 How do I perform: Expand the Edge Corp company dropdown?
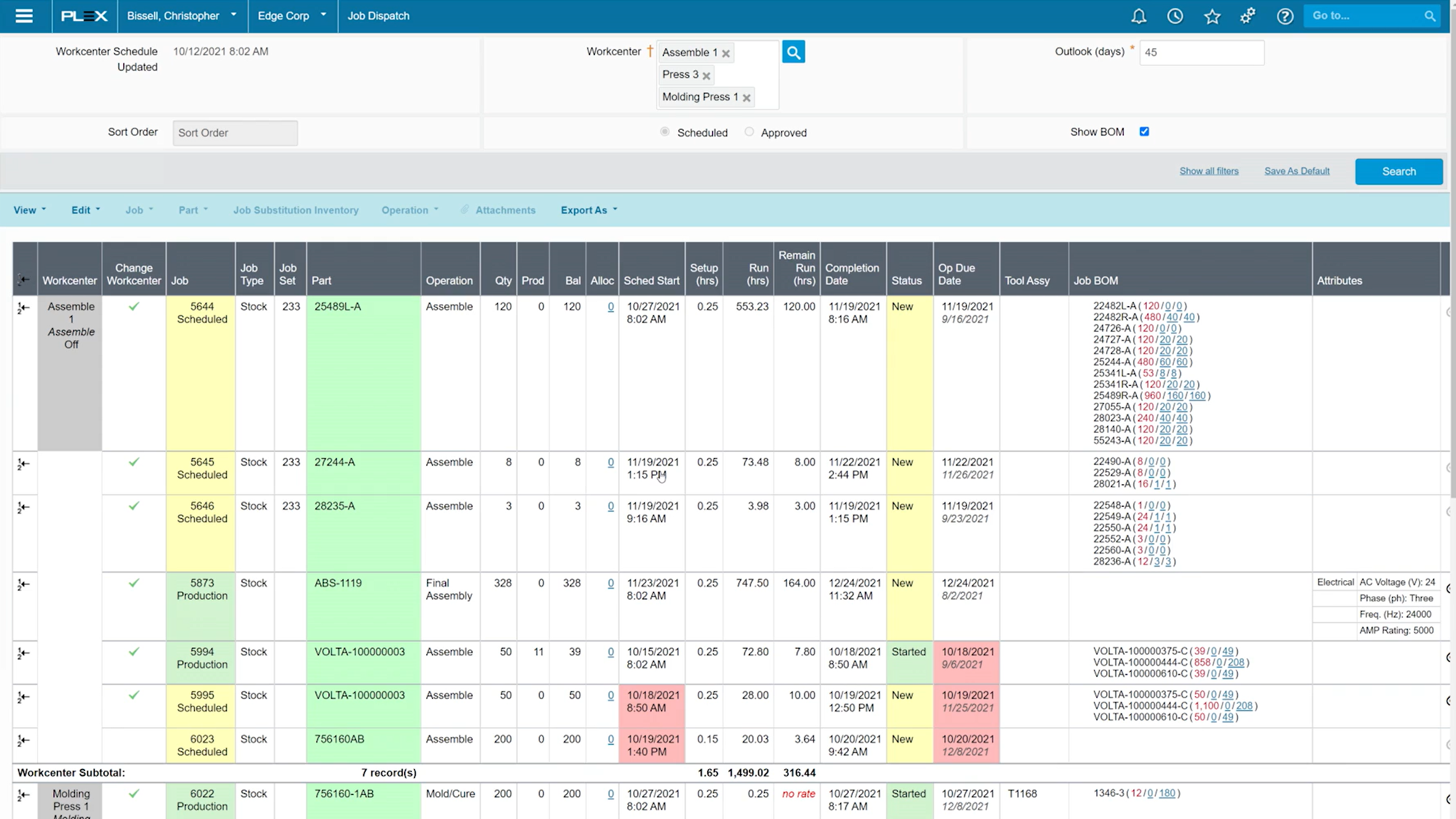tap(292, 16)
